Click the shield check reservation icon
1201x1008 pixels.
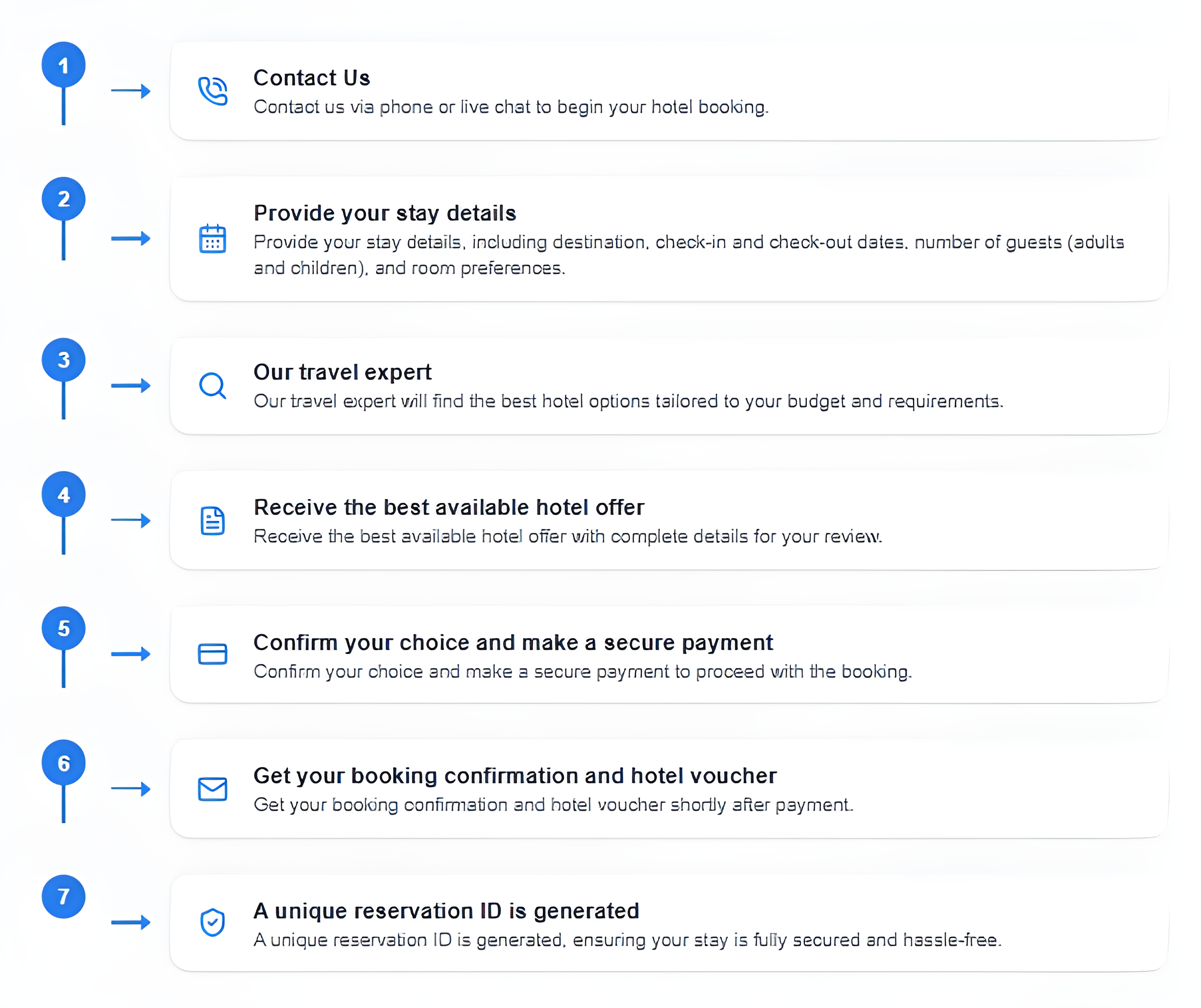213,922
